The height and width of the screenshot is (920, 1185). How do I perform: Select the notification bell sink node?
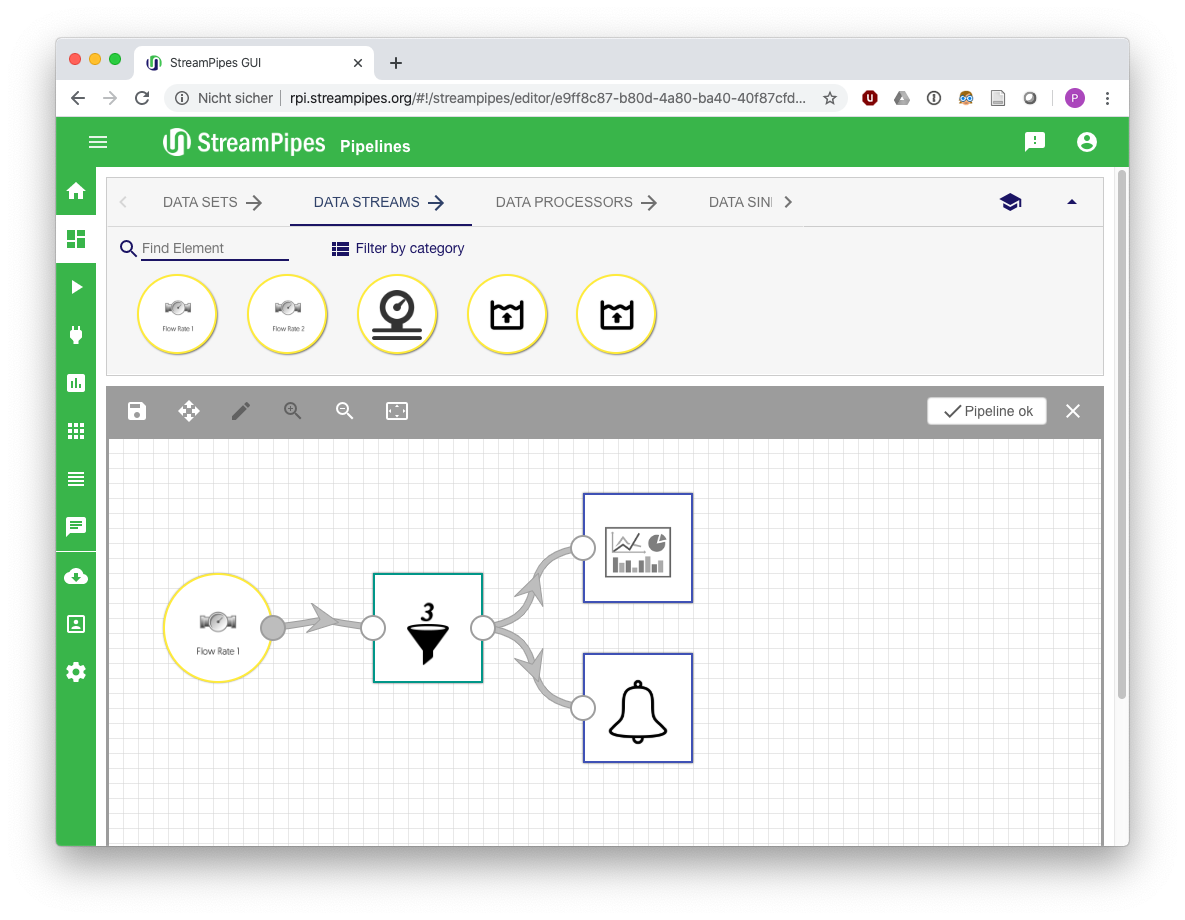(x=638, y=708)
